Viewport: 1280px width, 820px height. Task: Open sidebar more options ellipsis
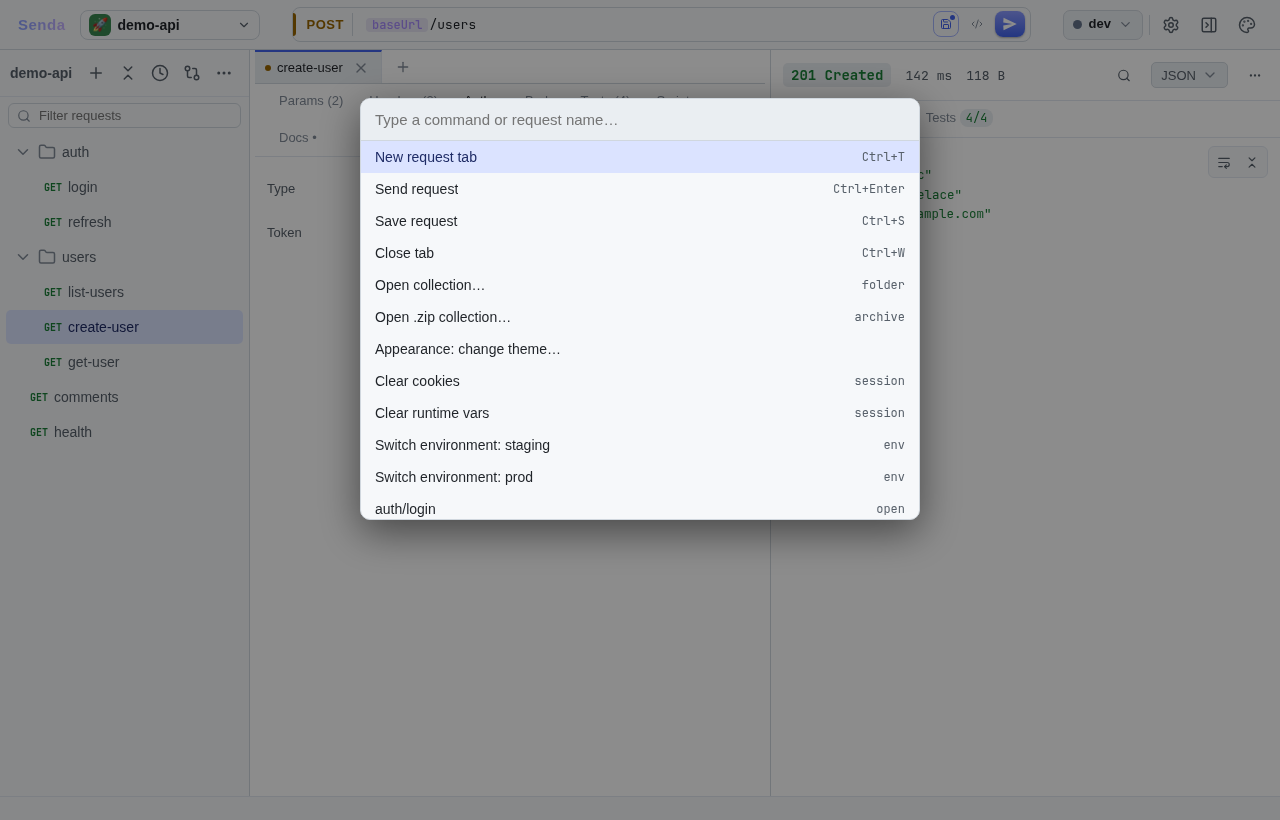tap(224, 73)
